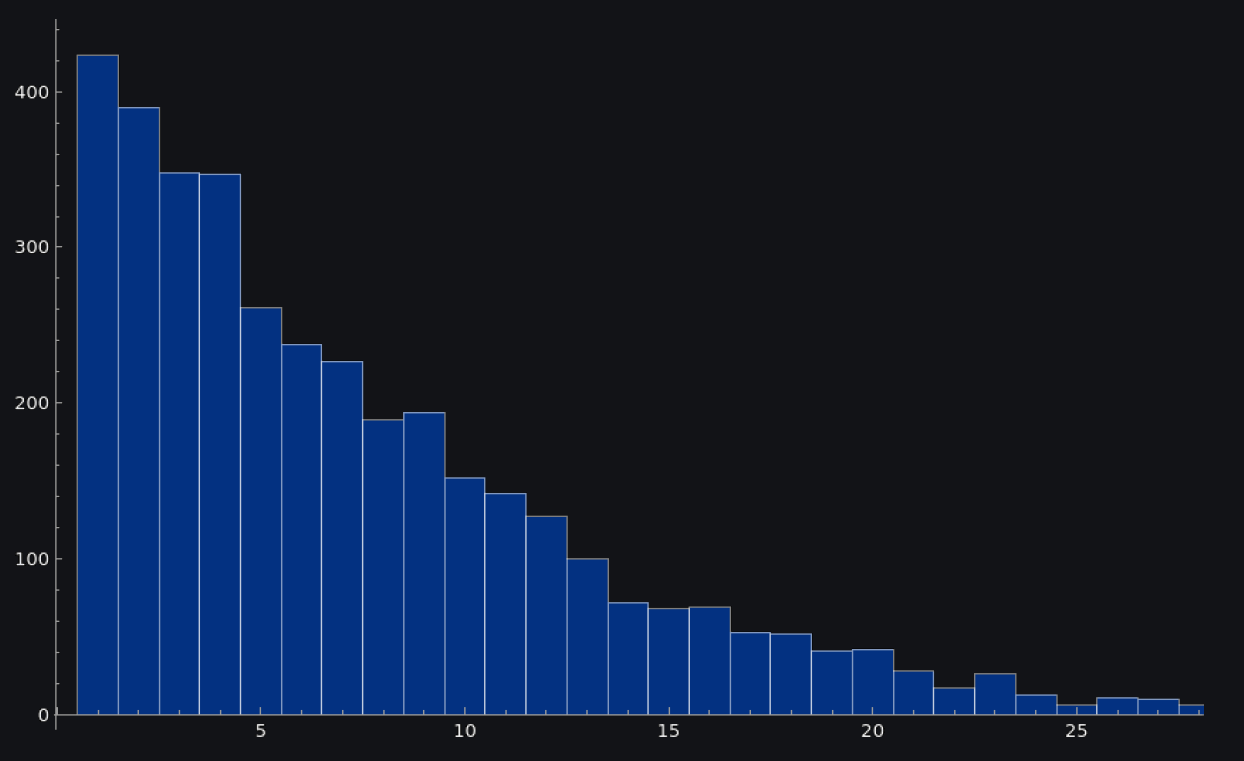Select the bar directly above x-axis 20

873,682
